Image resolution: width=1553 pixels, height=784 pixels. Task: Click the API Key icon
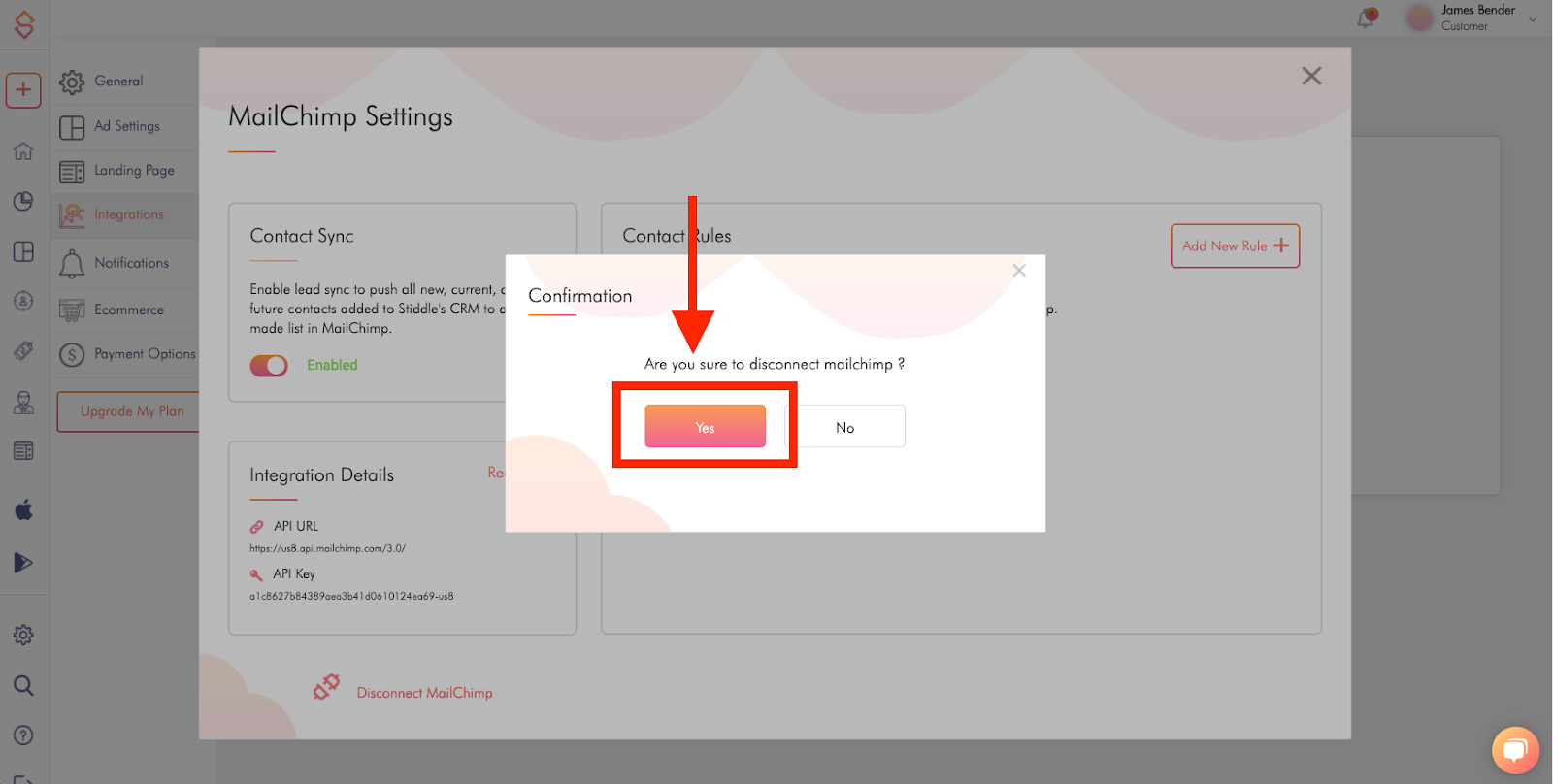tap(257, 574)
